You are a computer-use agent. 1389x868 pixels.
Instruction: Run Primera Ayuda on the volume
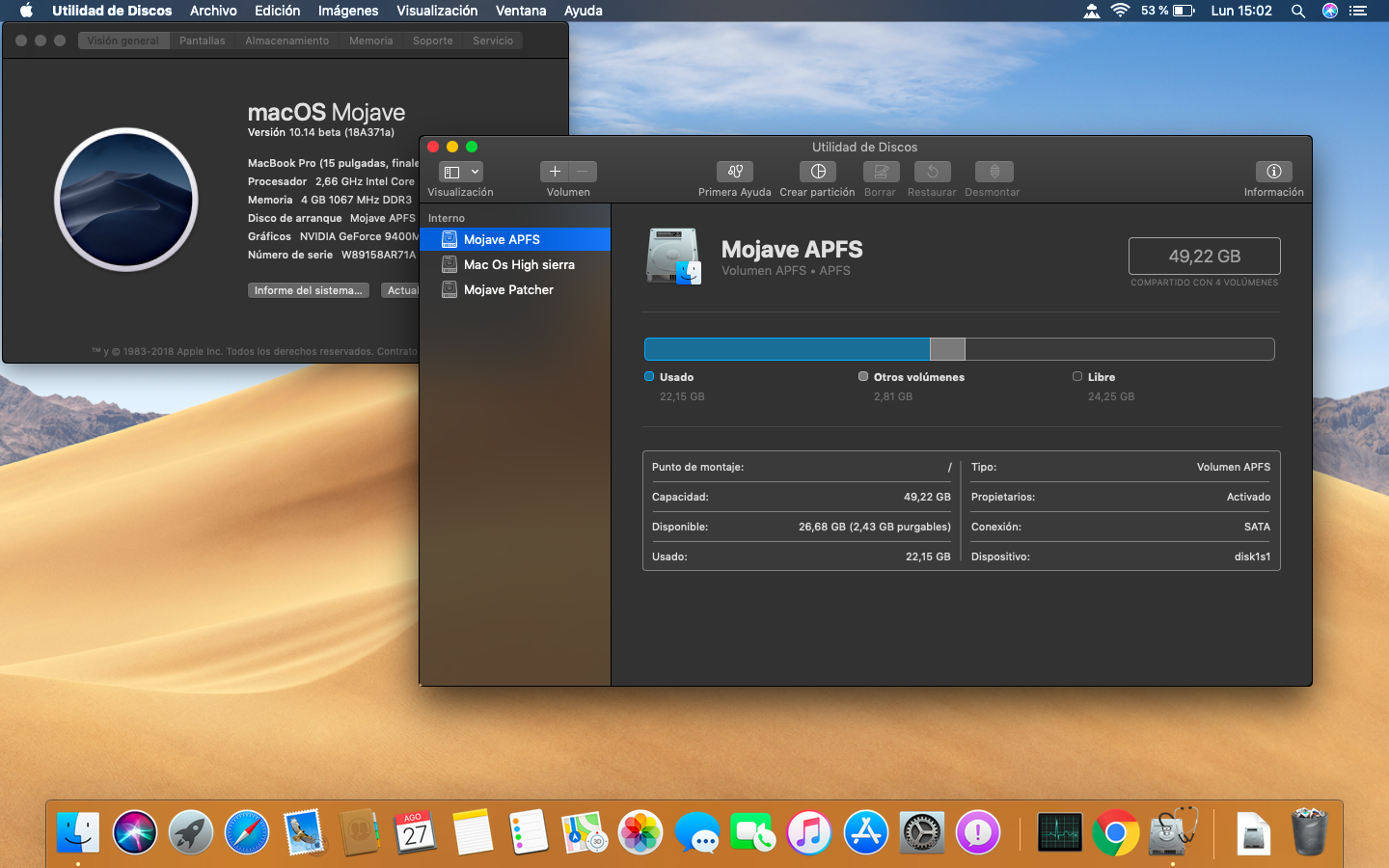pyautogui.click(x=735, y=172)
